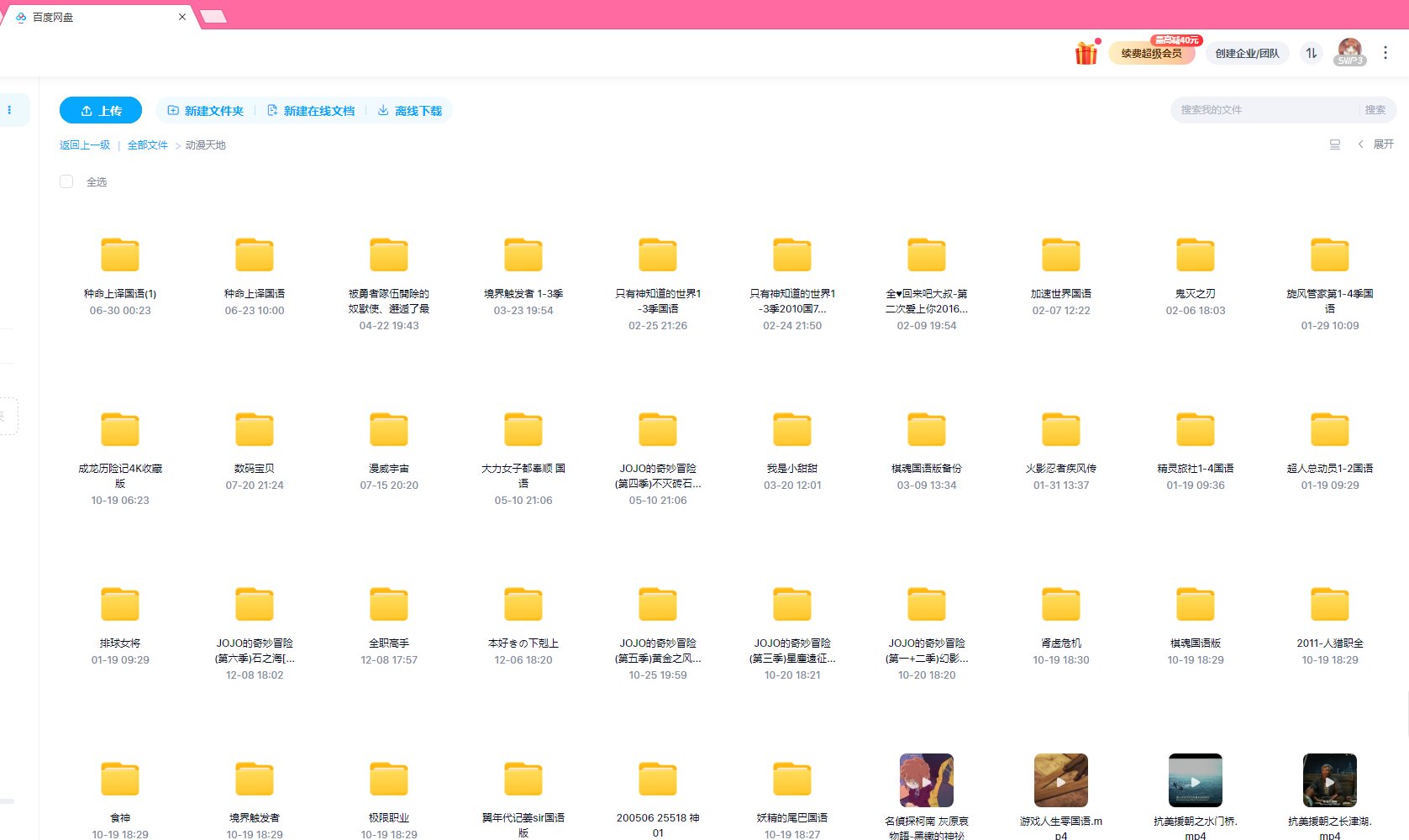This screenshot has width=1409, height=840.
Task: Click folder name JOJO的奇妙冒险(第一+二季)幻影
Action: click(x=927, y=651)
